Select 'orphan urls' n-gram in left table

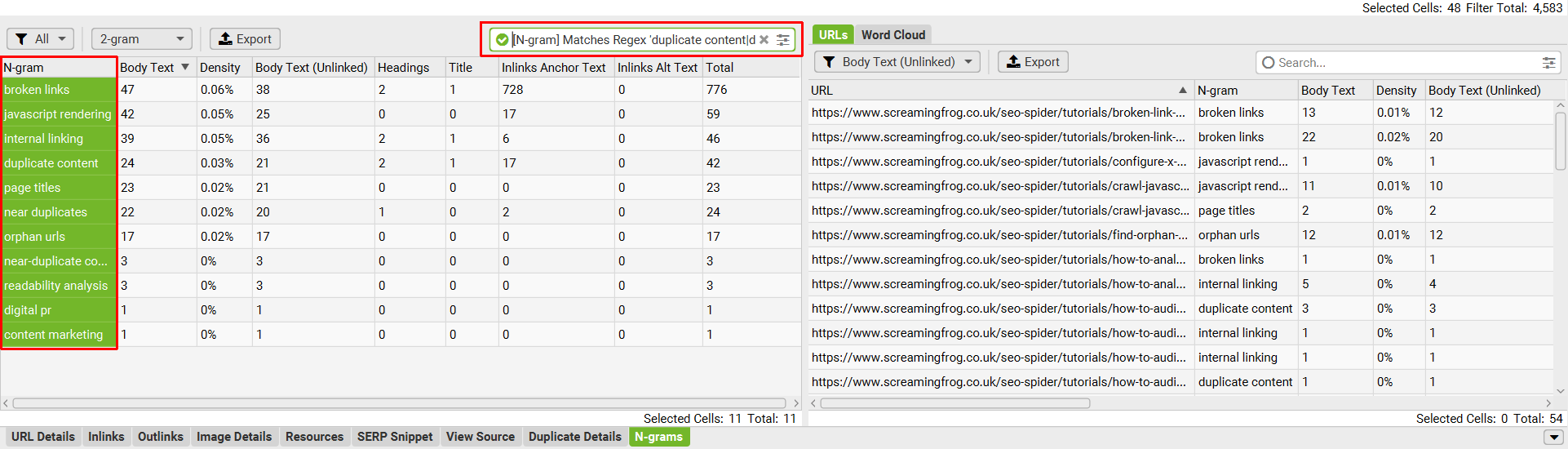[x=59, y=237]
